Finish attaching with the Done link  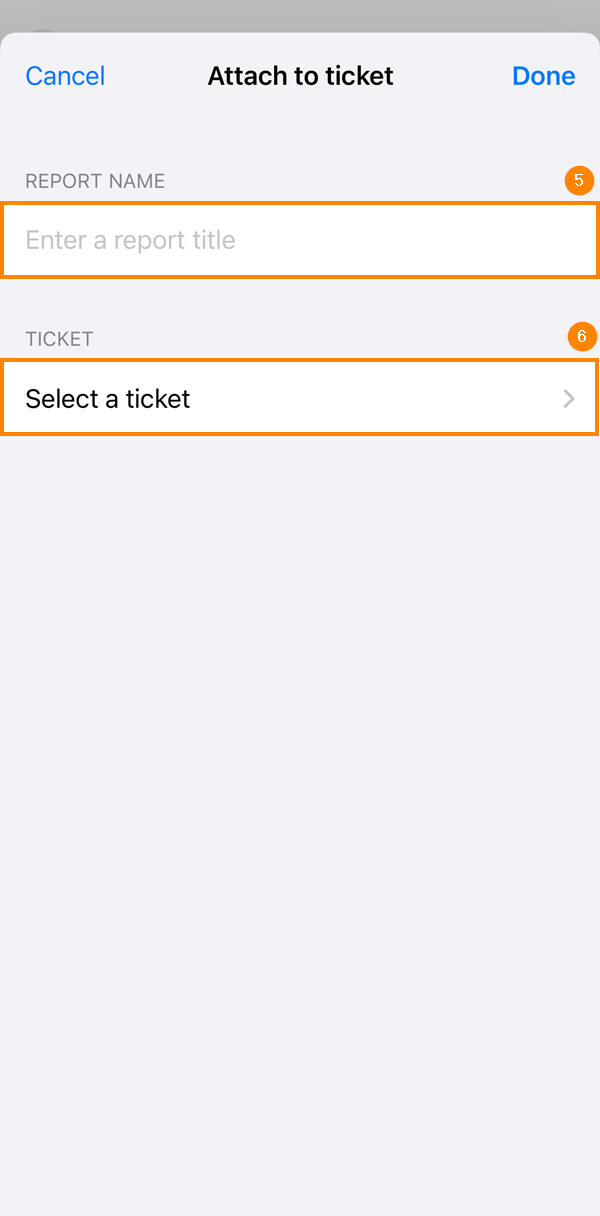[543, 76]
